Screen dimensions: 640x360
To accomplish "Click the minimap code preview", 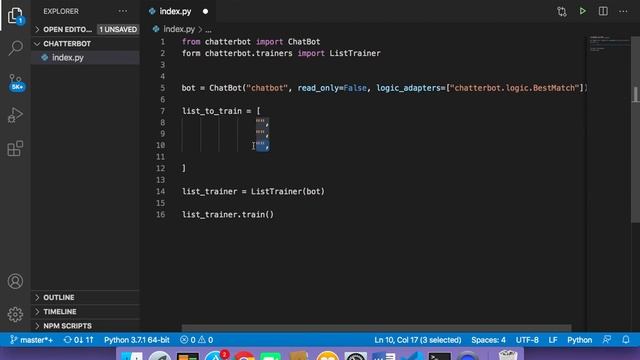I will pyautogui.click(x=609, y=44).
